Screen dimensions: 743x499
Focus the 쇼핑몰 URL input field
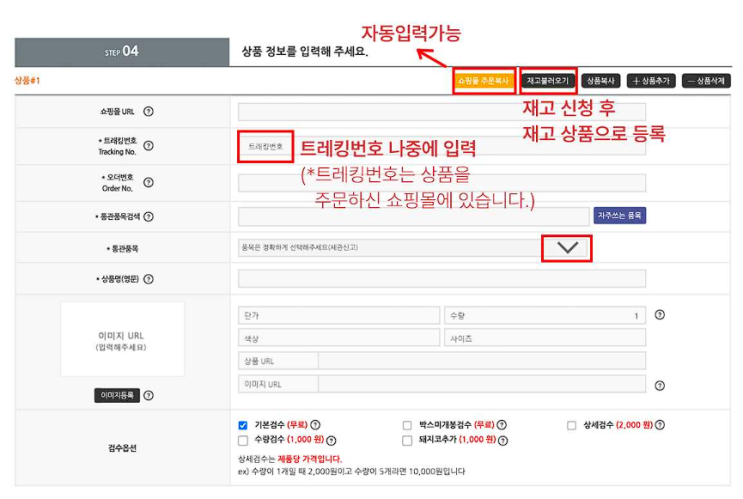(442, 112)
